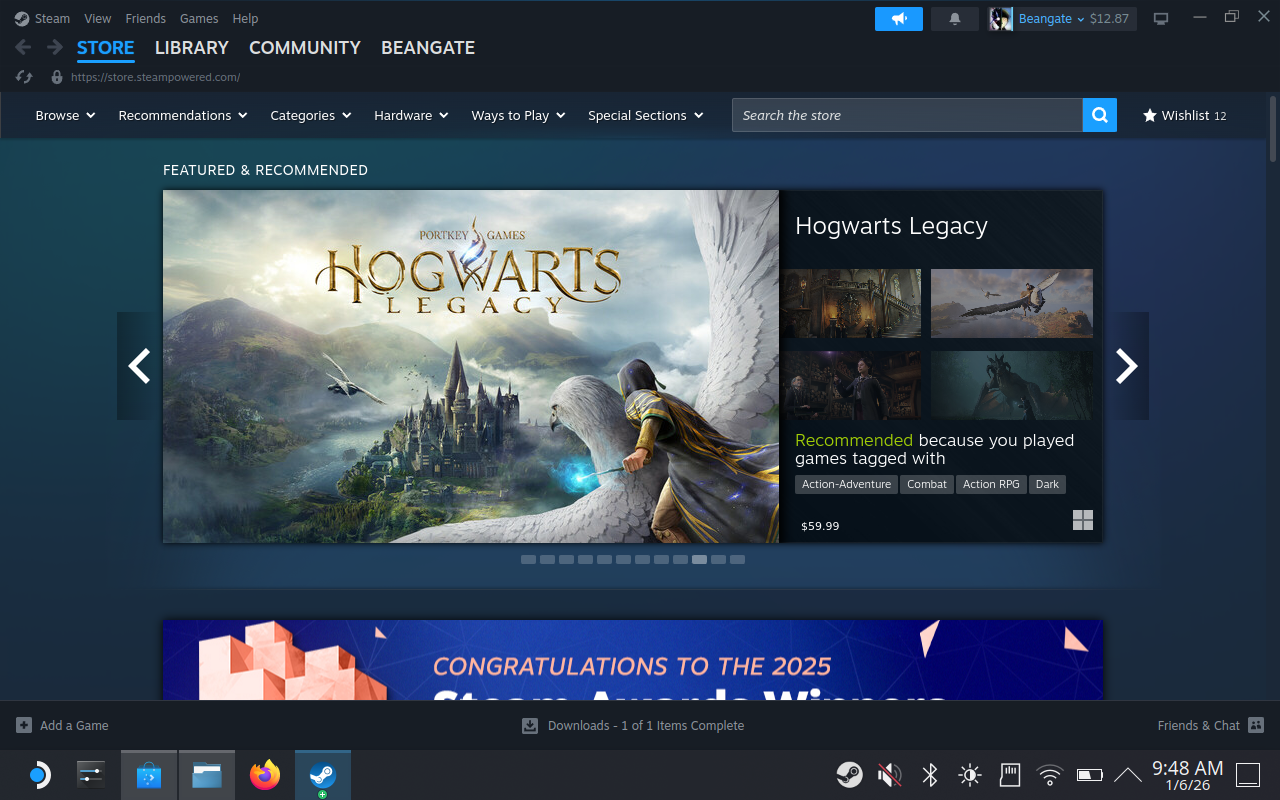Click the Add a Game plus icon

pos(22,725)
